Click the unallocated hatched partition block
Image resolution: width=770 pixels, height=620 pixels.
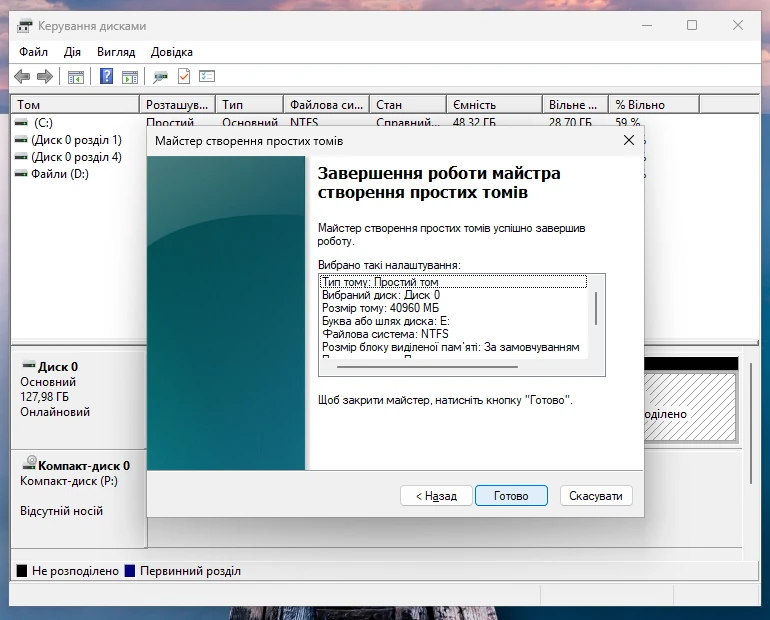tap(689, 406)
